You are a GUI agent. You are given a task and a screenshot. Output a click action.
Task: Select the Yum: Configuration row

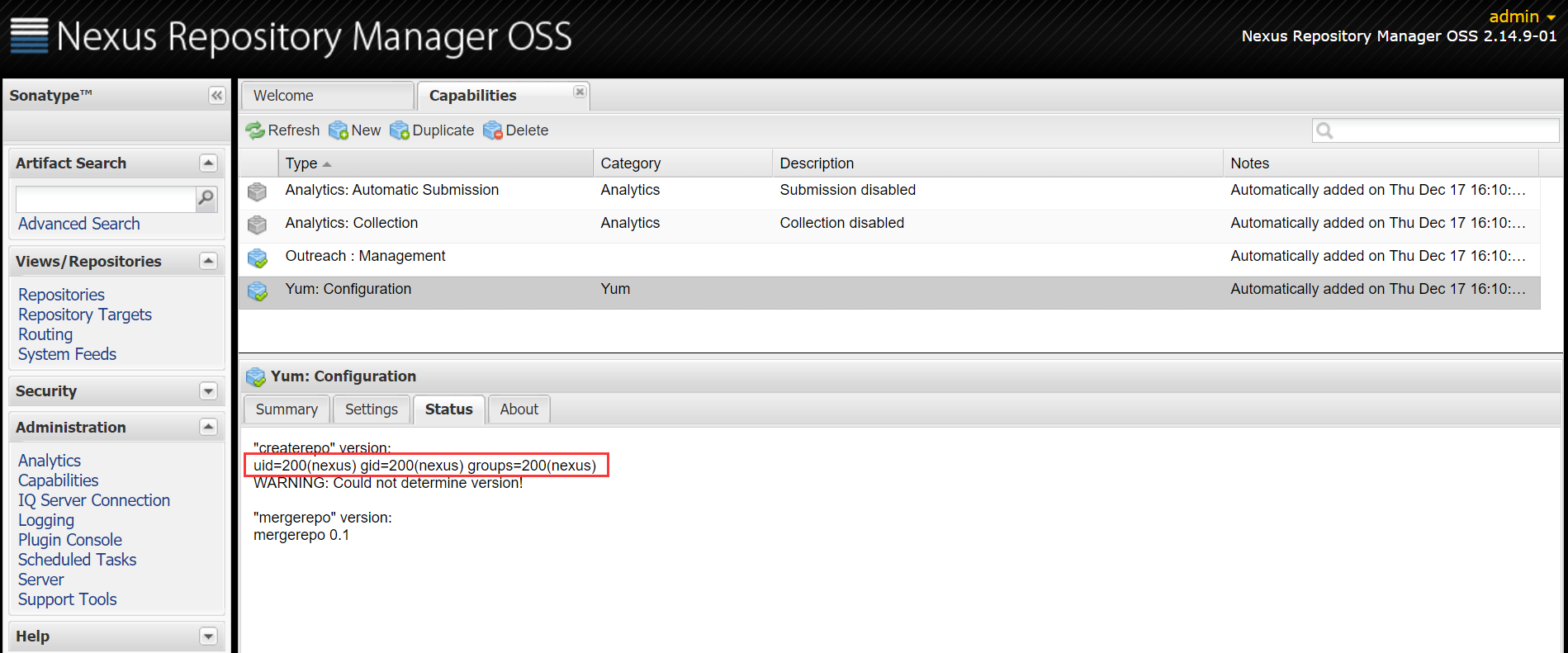(889, 292)
